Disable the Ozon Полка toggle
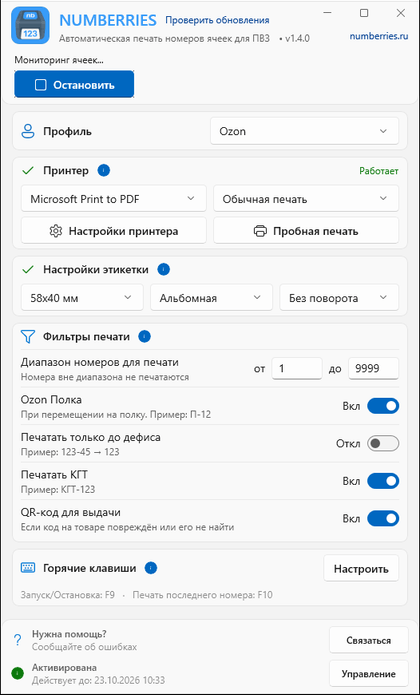 pyautogui.click(x=383, y=406)
